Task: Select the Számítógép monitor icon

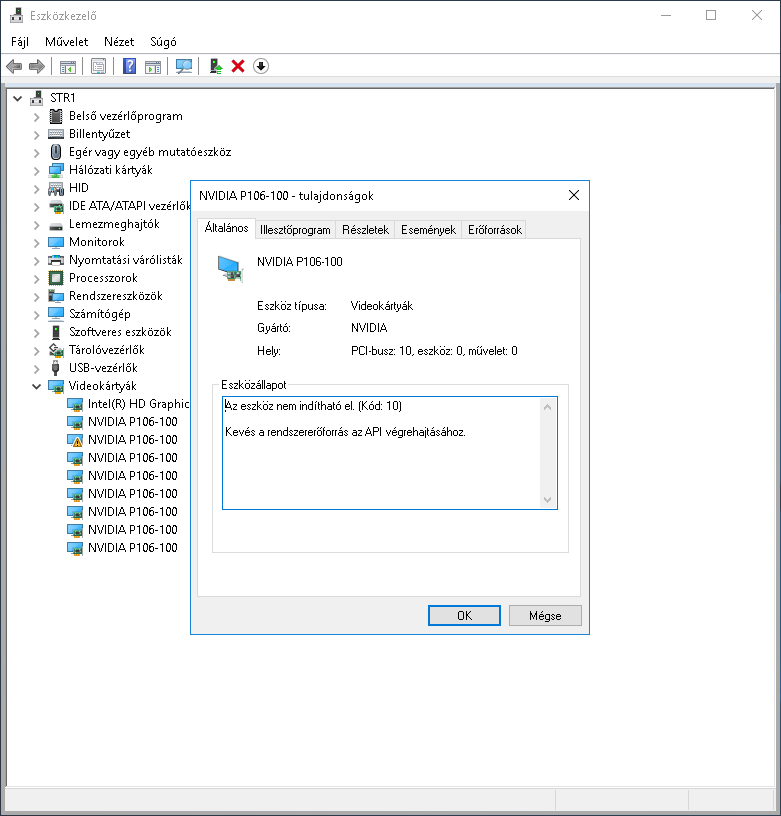Action: [56, 314]
